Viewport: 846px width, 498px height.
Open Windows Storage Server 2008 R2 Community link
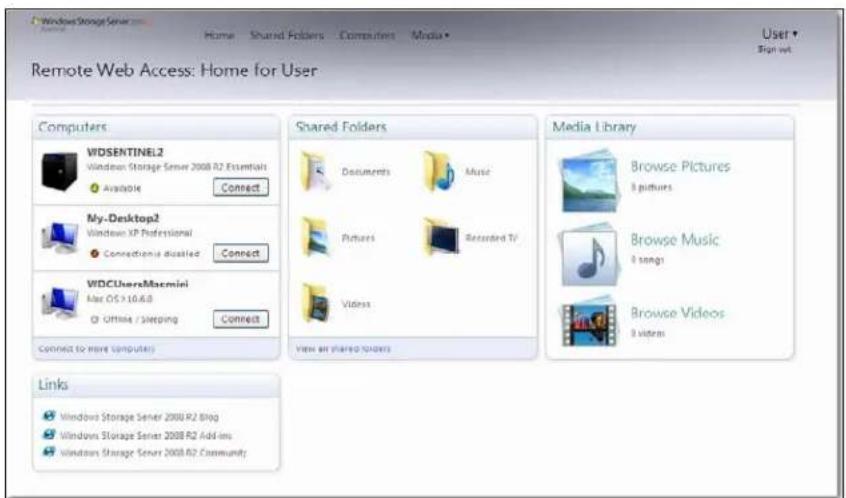pos(153,452)
